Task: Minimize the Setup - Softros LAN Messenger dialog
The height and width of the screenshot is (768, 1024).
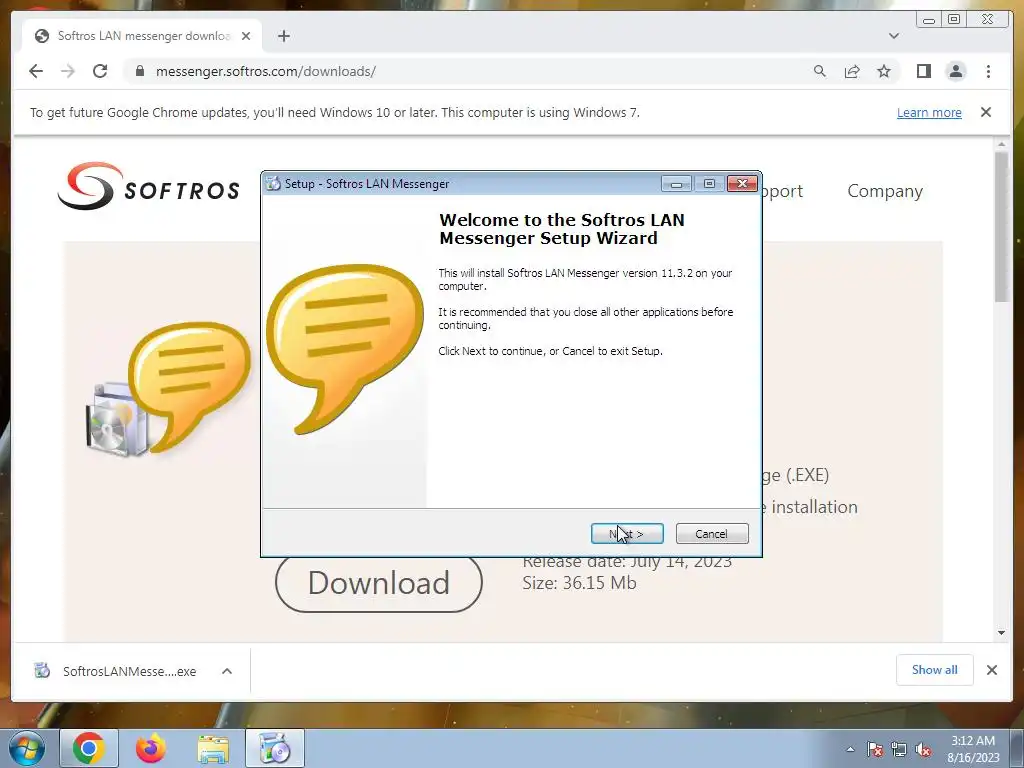Action: click(676, 184)
